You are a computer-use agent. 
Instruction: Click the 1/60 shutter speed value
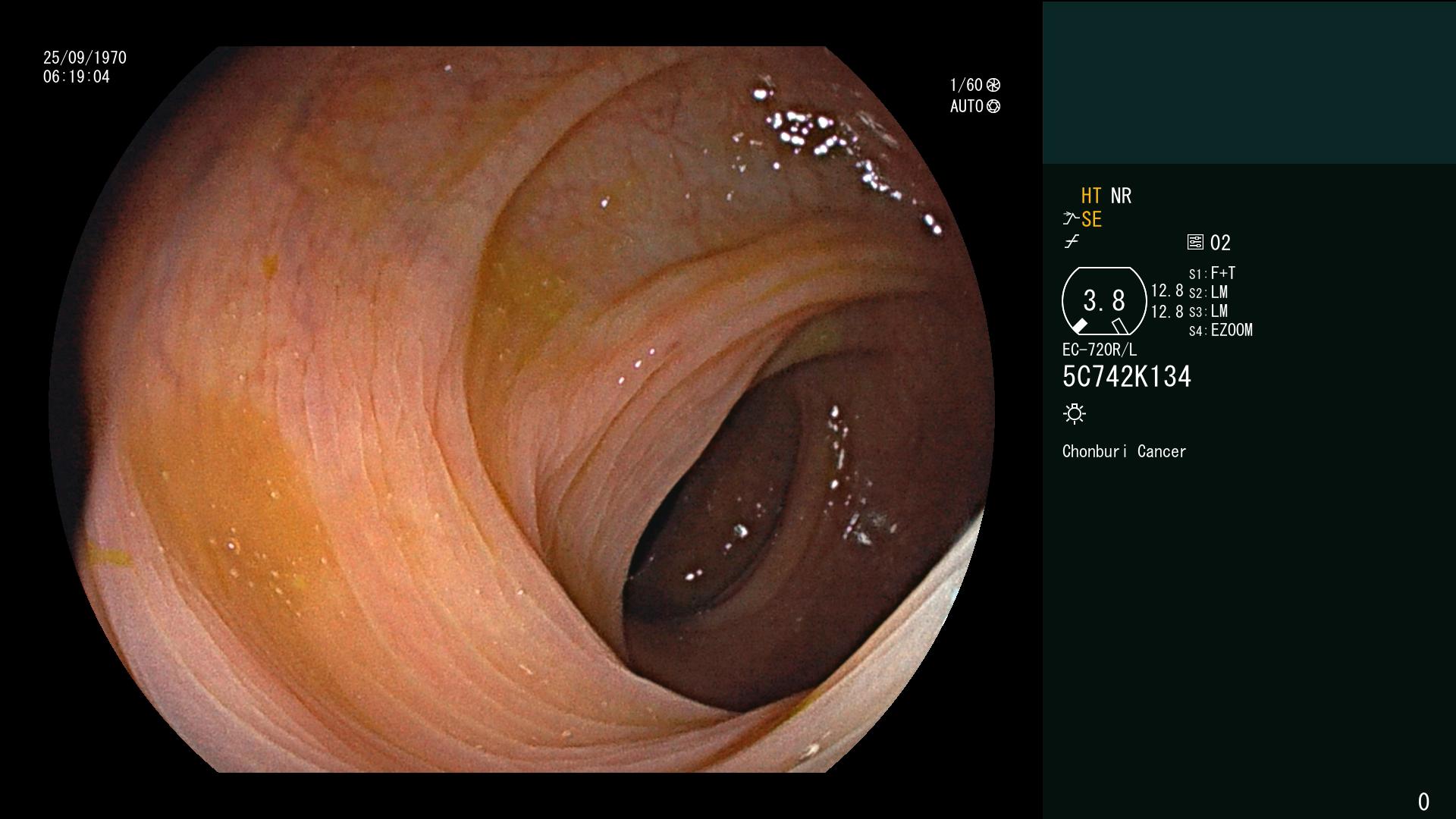point(966,85)
